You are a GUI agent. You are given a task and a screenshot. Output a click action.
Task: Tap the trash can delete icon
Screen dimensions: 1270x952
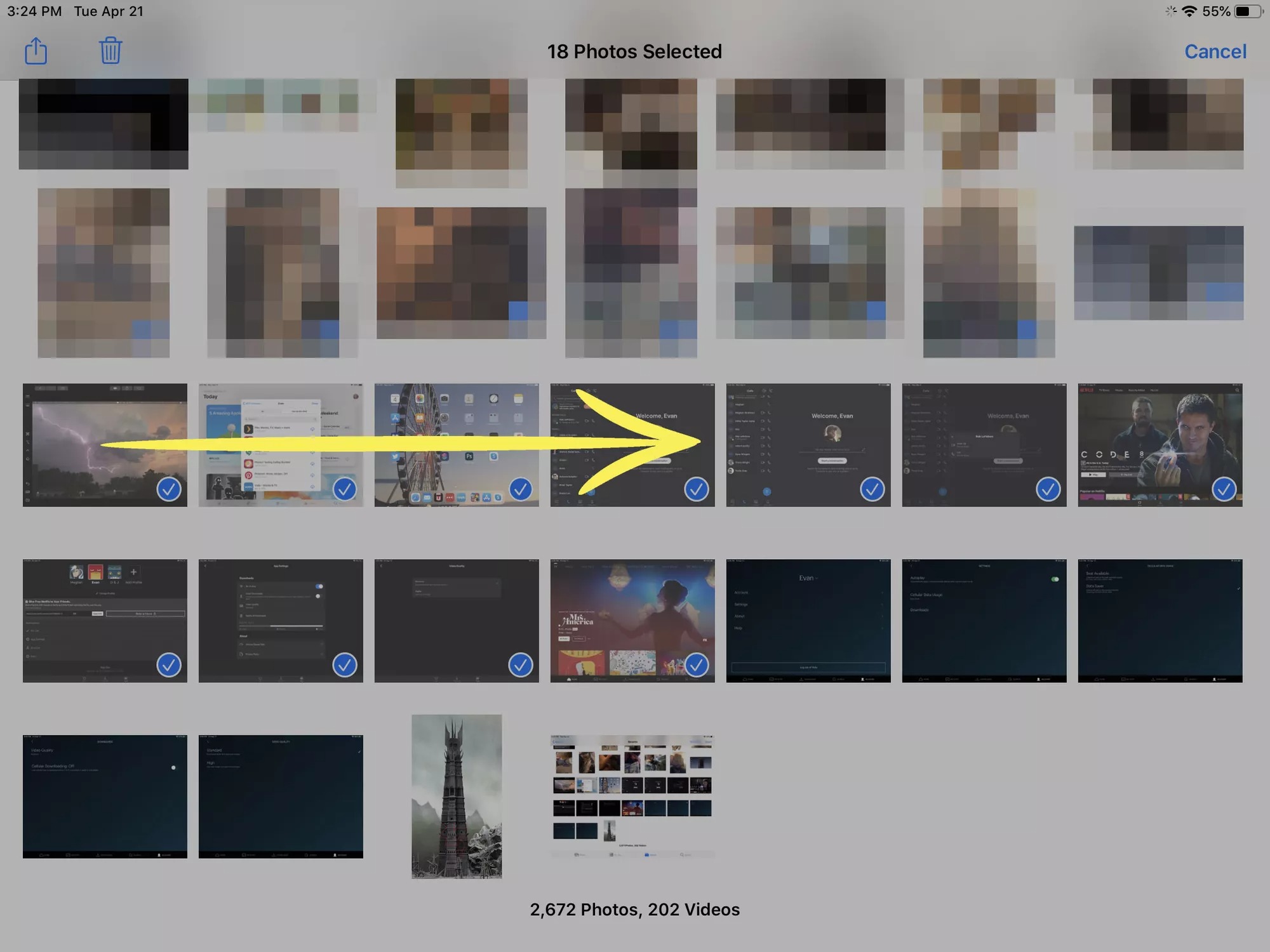pos(110,50)
